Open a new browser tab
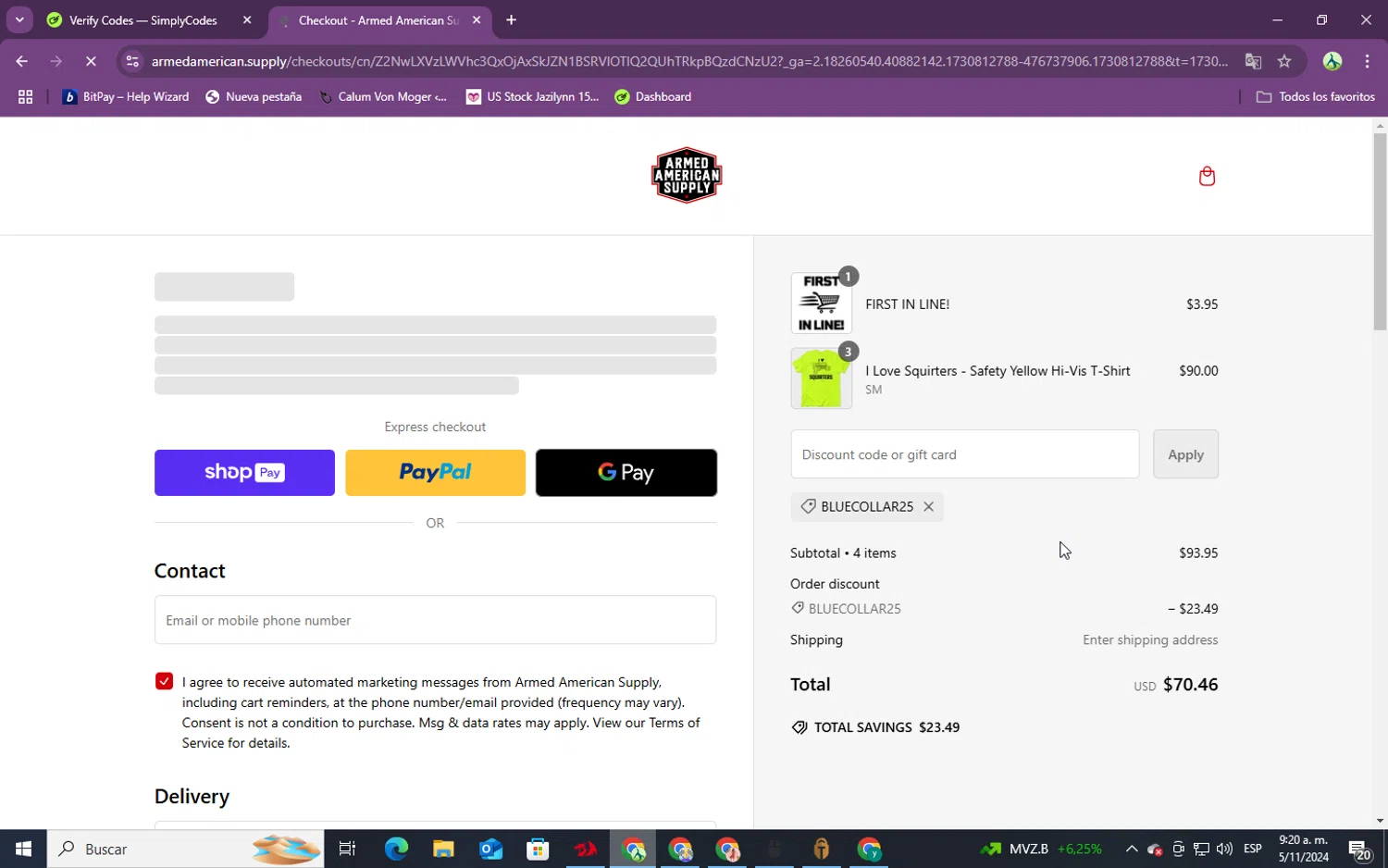The width and height of the screenshot is (1388, 868). click(511, 20)
